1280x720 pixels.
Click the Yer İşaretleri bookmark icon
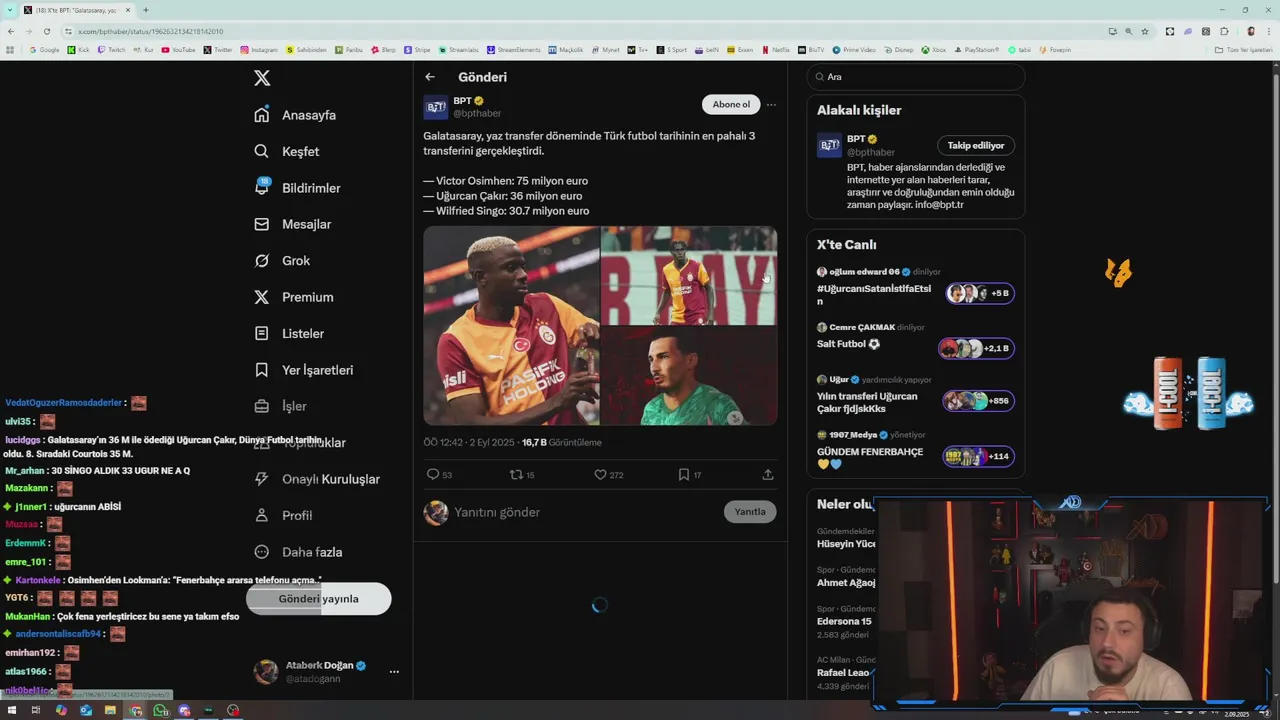coord(262,370)
